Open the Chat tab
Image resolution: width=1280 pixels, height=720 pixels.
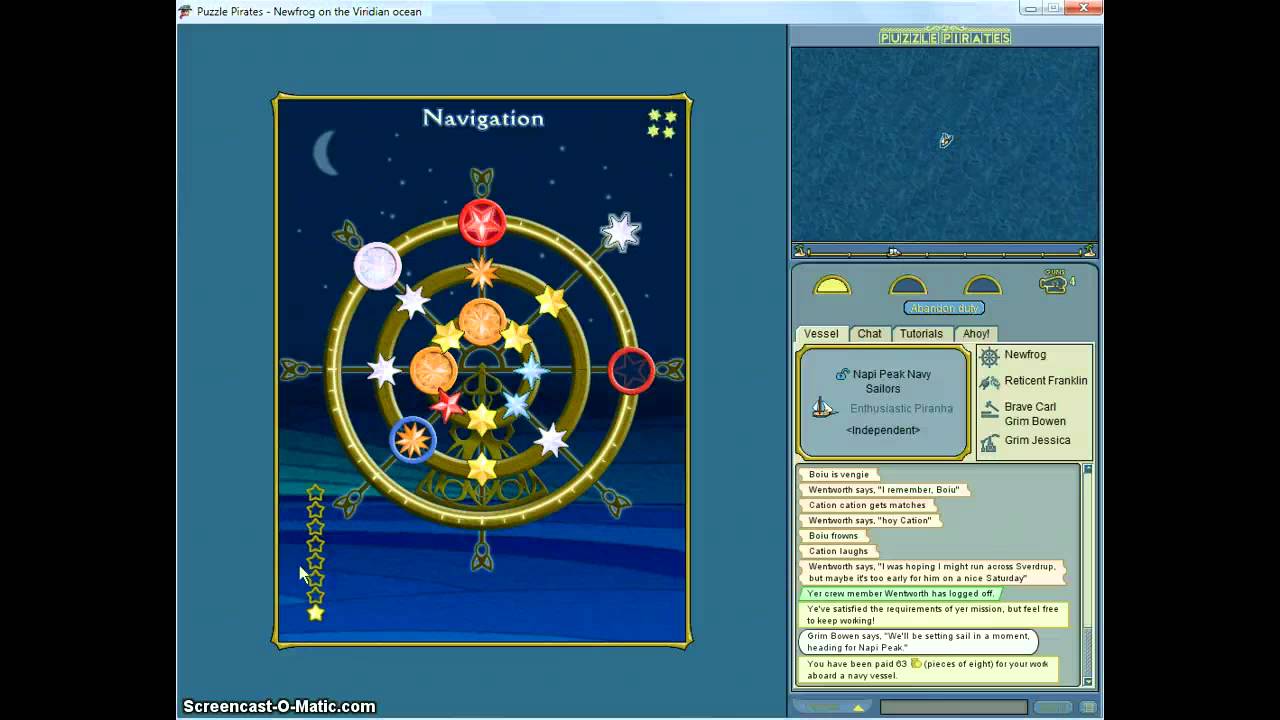(x=870, y=334)
